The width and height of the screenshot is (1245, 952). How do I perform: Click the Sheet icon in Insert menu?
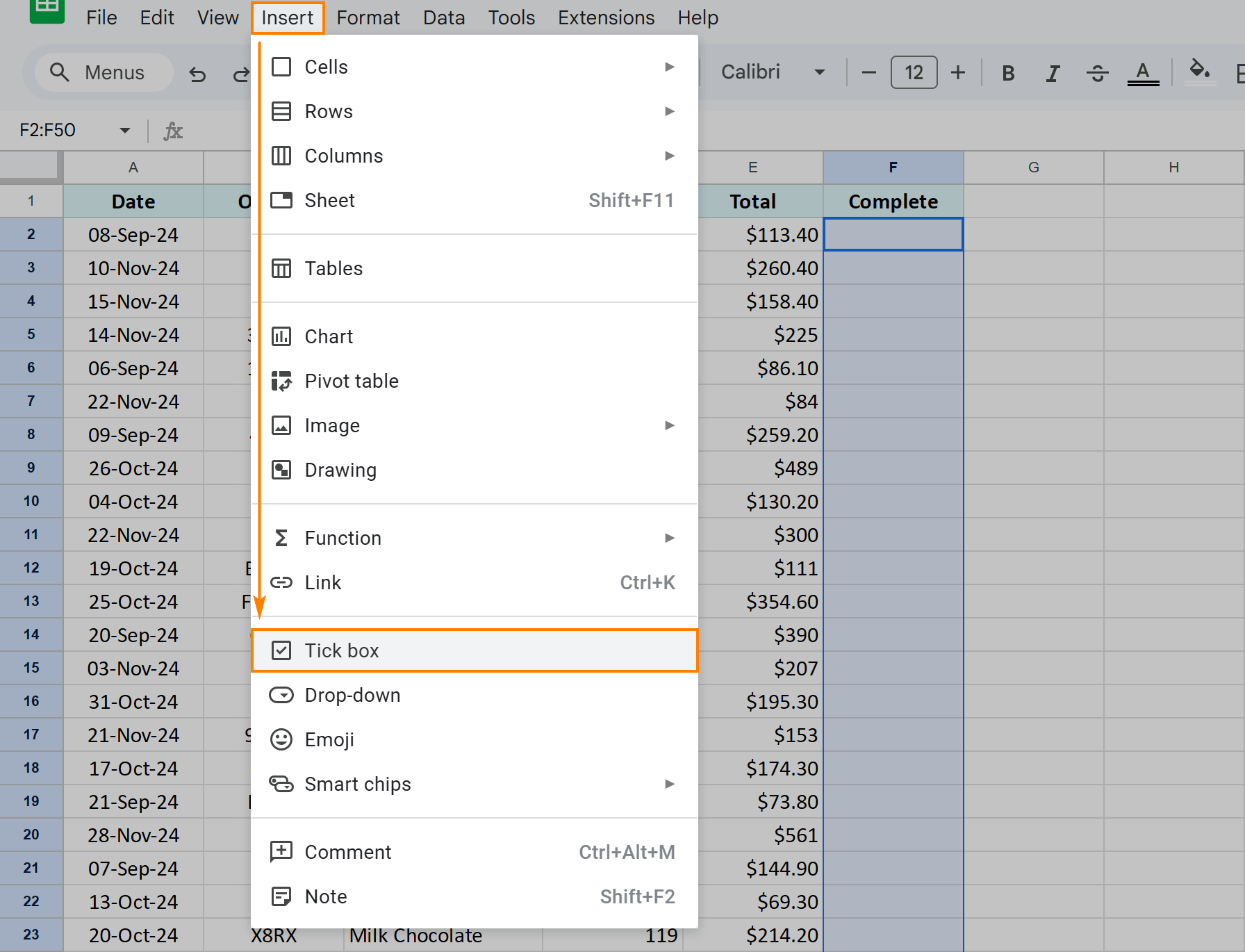pyautogui.click(x=281, y=200)
